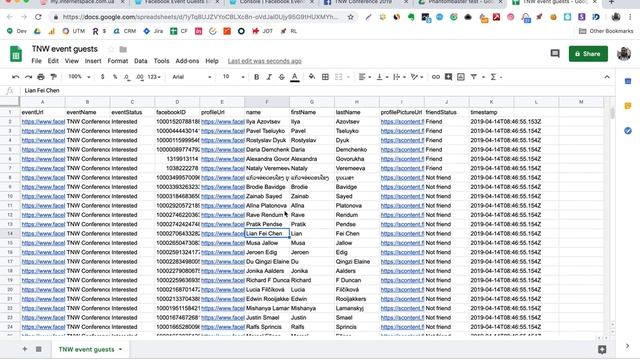Open the functions sigma dropdown

click(496, 77)
